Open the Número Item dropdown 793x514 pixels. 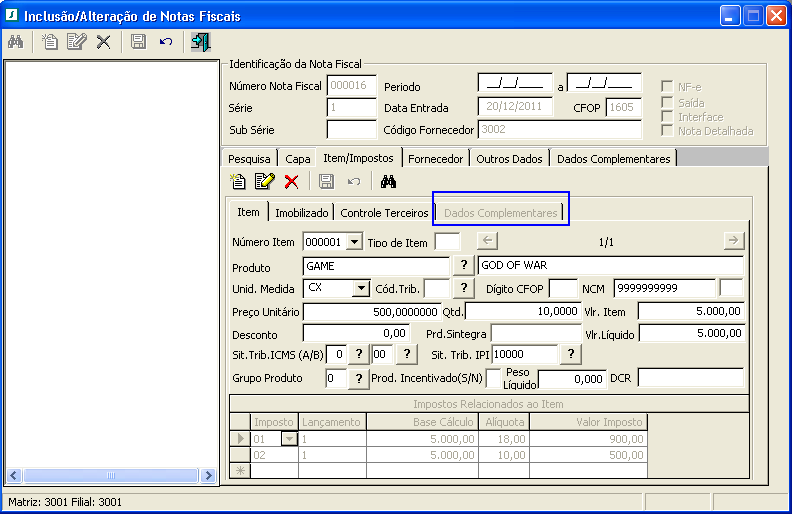[353, 243]
